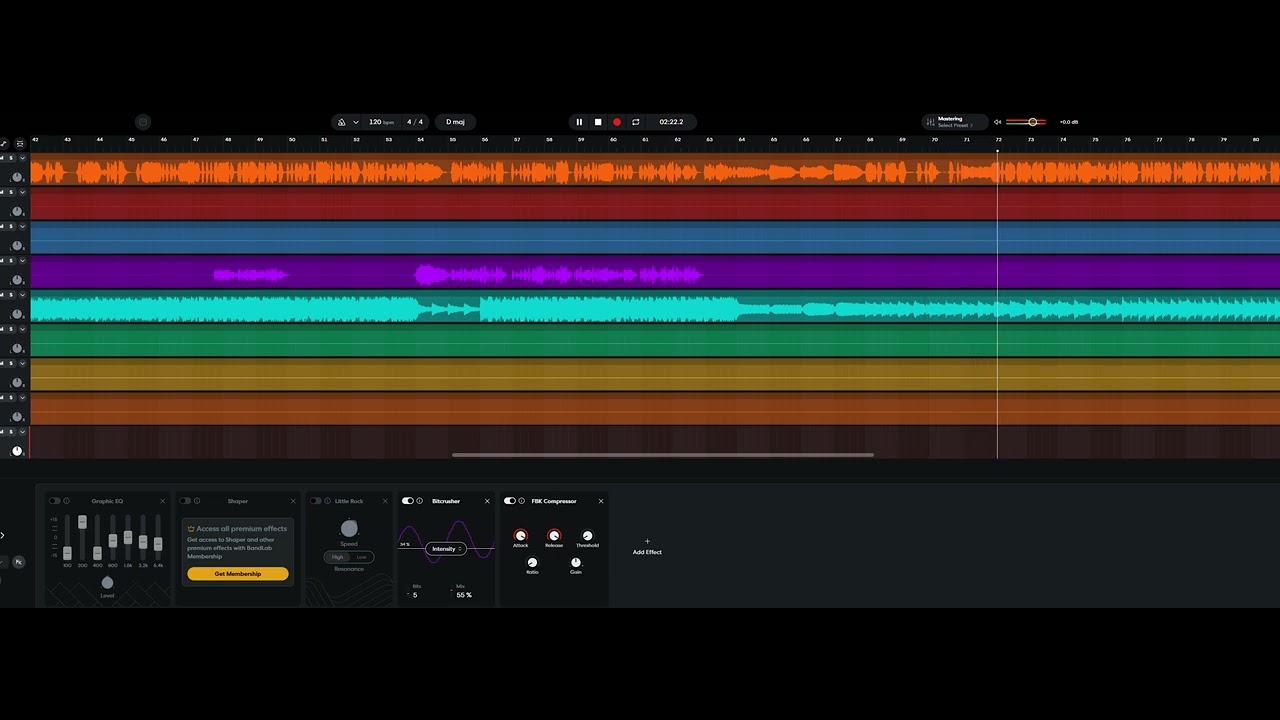1280x720 pixels.
Task: Change the 4 / 4 time signature
Action: (414, 122)
